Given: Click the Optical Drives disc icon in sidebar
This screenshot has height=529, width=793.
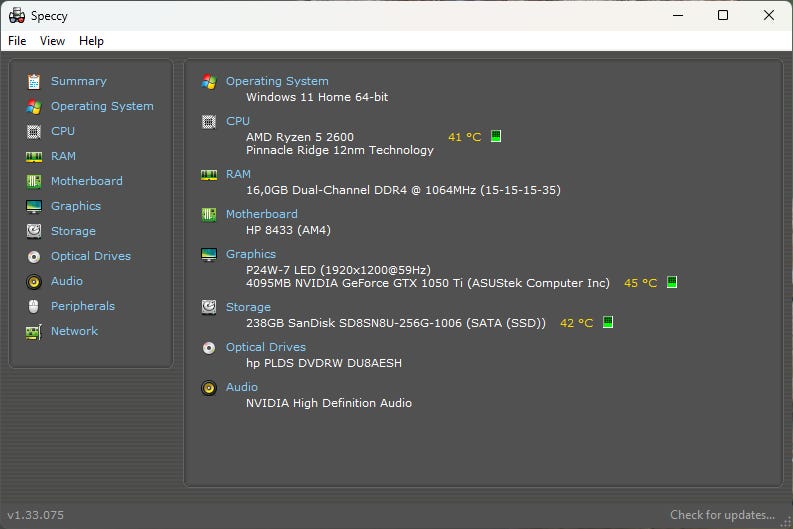Looking at the screenshot, I should [34, 256].
